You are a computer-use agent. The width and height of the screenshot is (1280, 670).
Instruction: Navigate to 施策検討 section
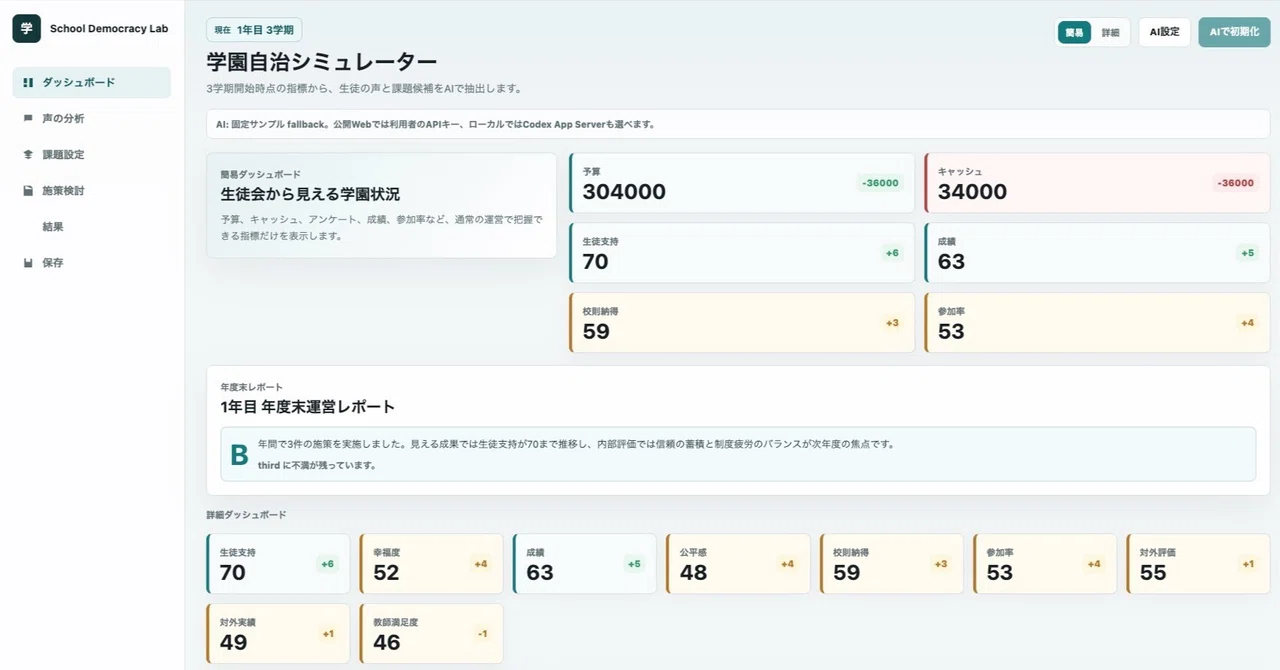point(91,191)
